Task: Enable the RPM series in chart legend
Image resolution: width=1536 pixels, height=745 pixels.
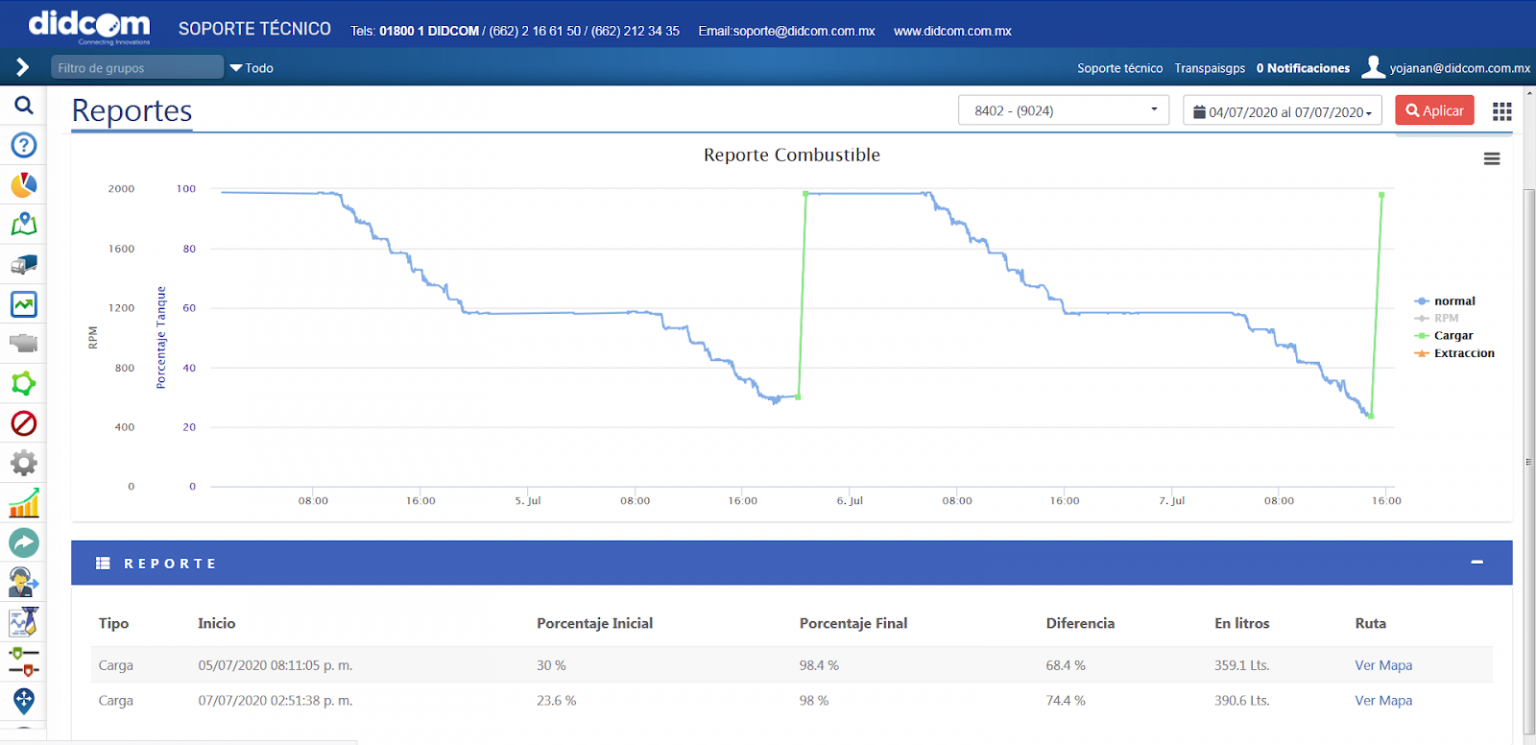Action: click(1445, 318)
